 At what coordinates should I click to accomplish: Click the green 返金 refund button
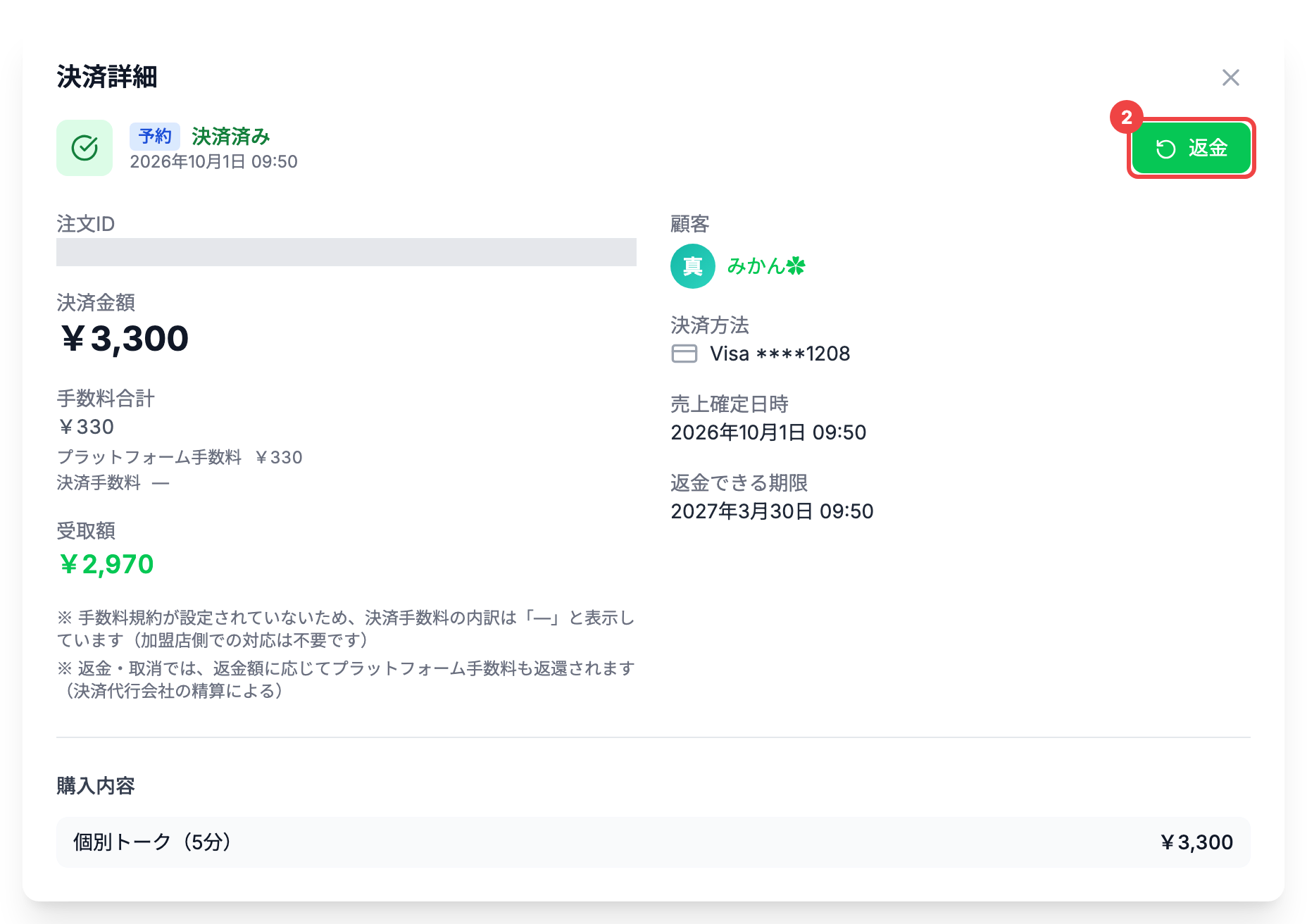coord(1192,148)
